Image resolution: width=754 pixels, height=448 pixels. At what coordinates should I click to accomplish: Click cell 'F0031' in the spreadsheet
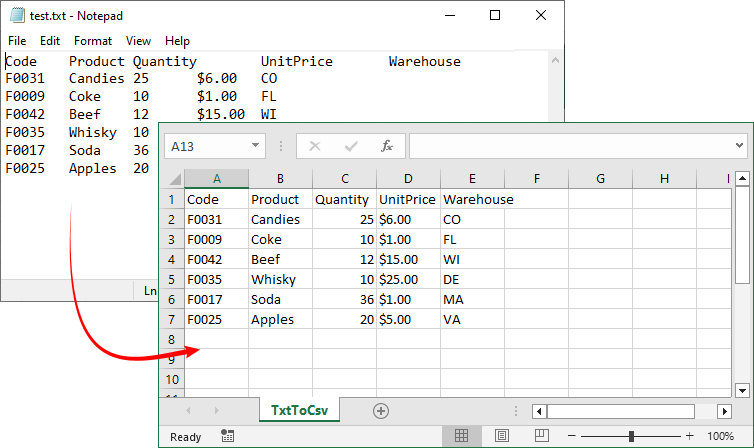click(x=216, y=219)
